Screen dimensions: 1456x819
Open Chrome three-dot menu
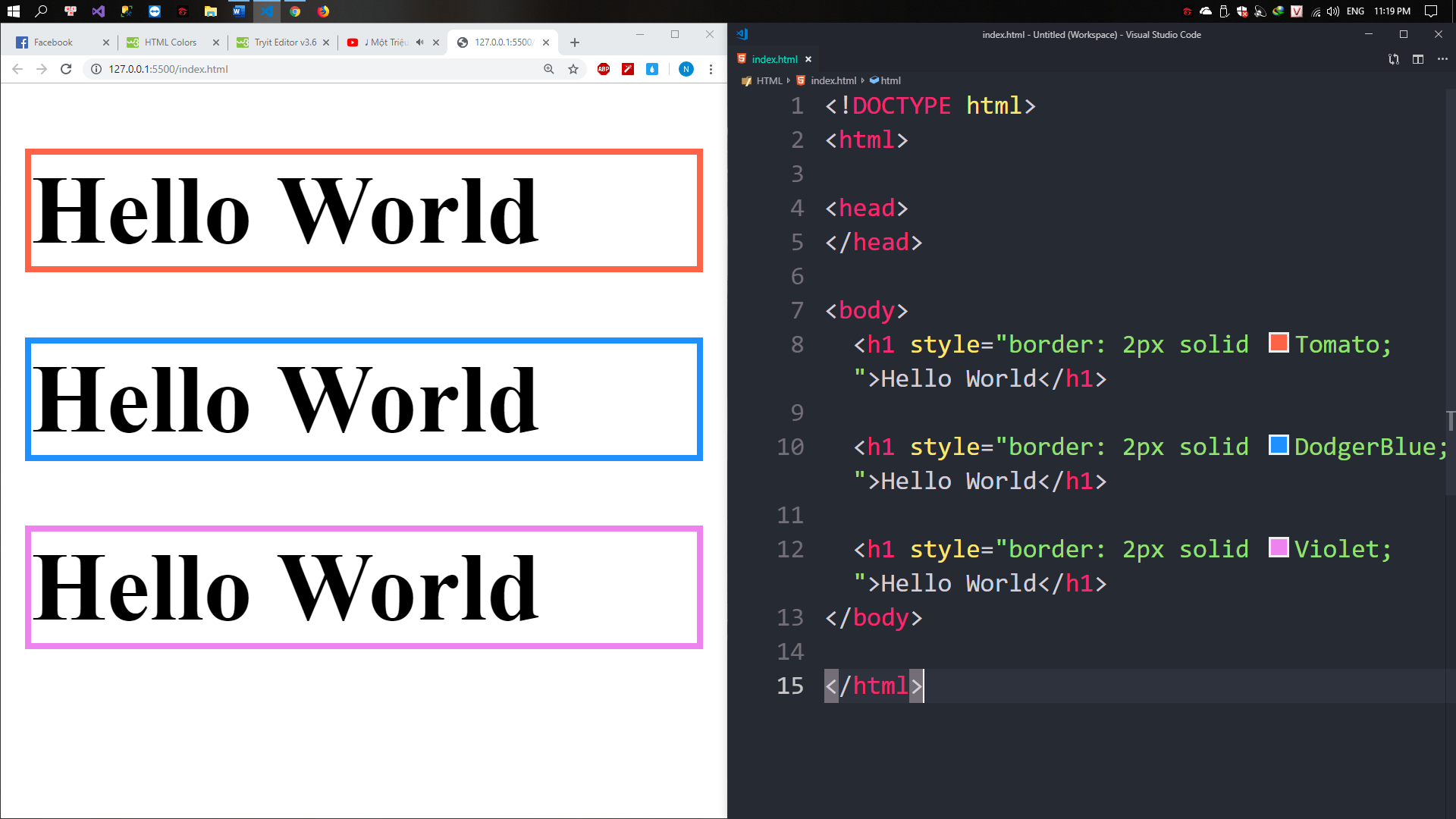(x=711, y=69)
